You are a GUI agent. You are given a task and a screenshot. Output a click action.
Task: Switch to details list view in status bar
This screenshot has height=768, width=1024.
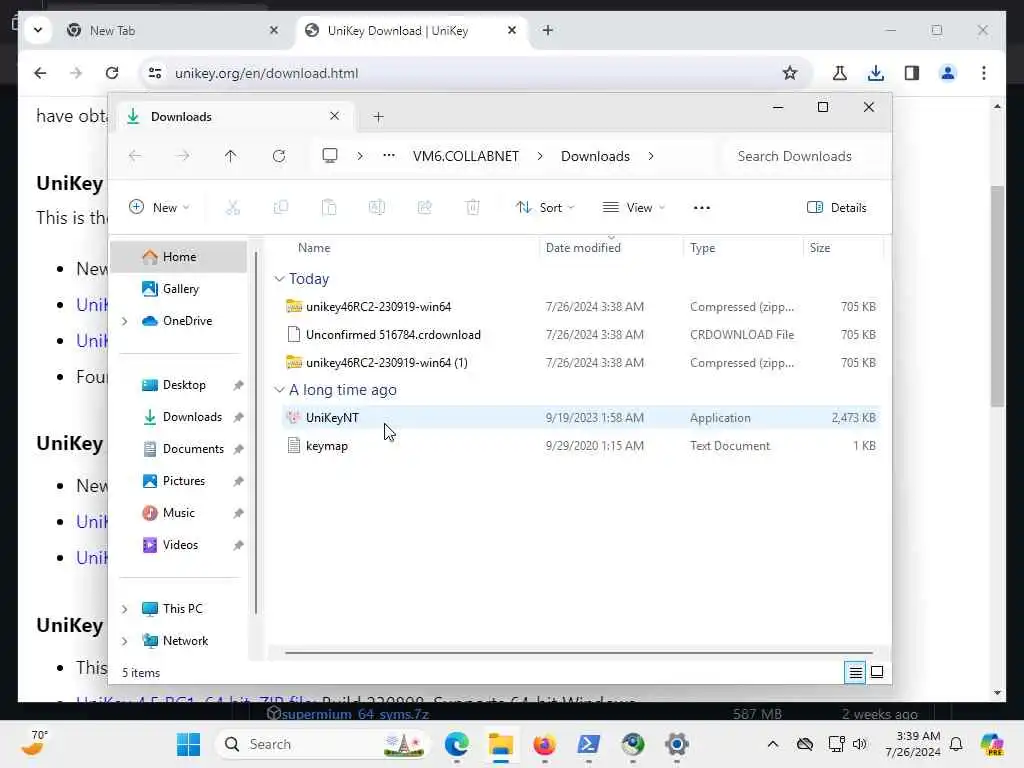(855, 672)
